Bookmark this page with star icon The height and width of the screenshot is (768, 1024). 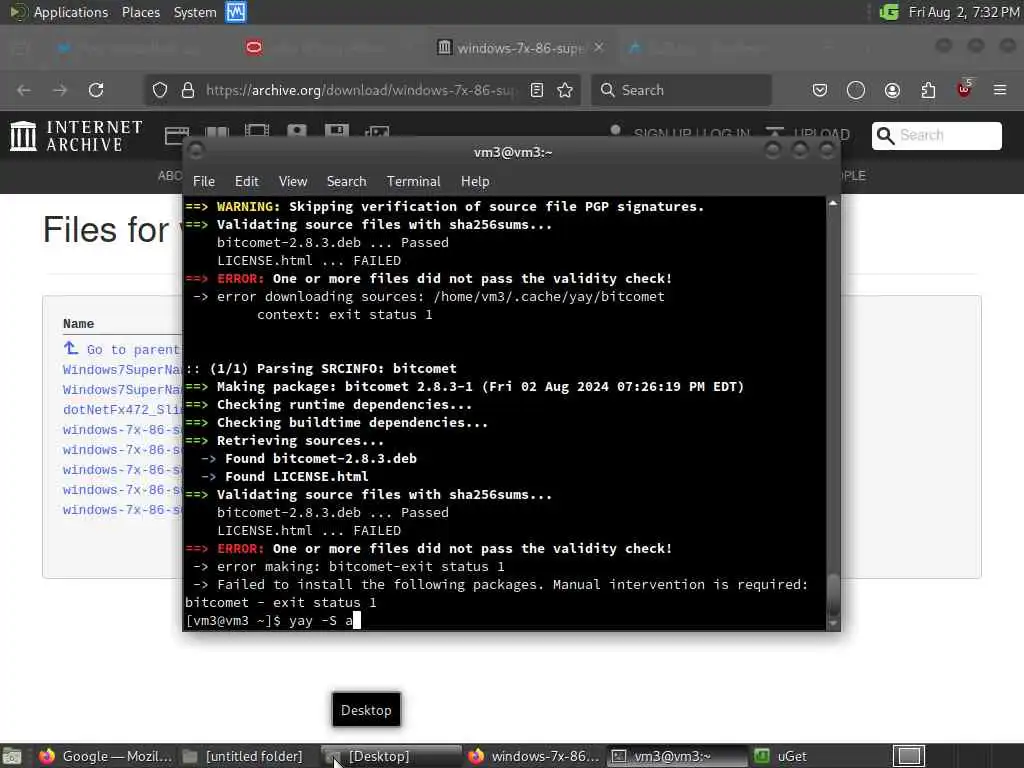pos(566,90)
